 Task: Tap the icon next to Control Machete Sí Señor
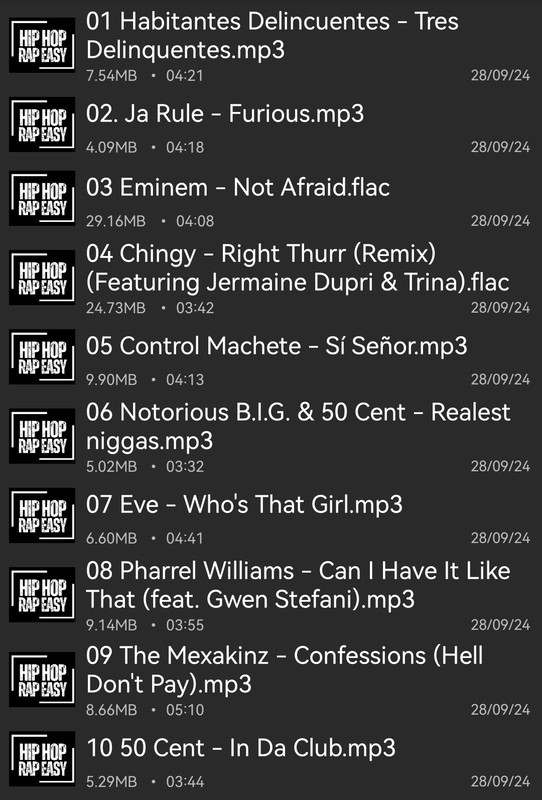42,357
